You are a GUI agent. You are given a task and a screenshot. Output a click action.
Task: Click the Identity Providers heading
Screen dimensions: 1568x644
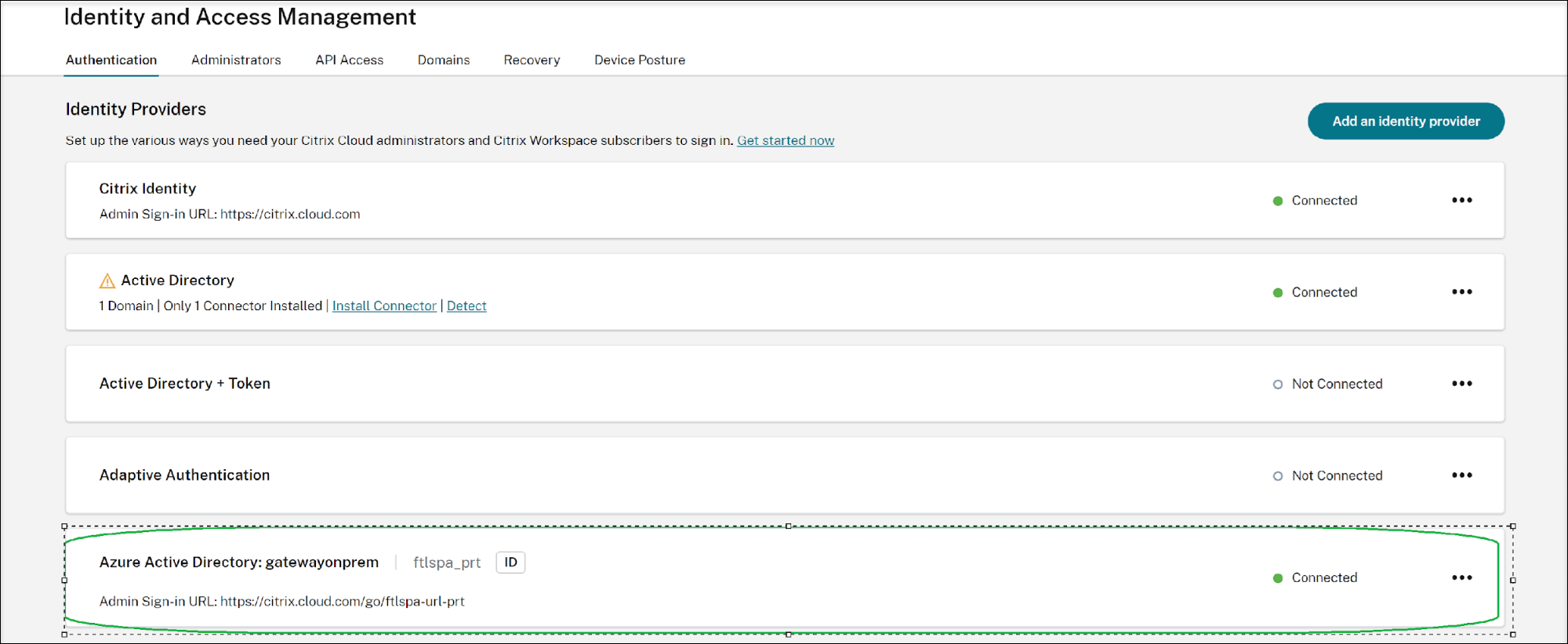[x=136, y=110]
